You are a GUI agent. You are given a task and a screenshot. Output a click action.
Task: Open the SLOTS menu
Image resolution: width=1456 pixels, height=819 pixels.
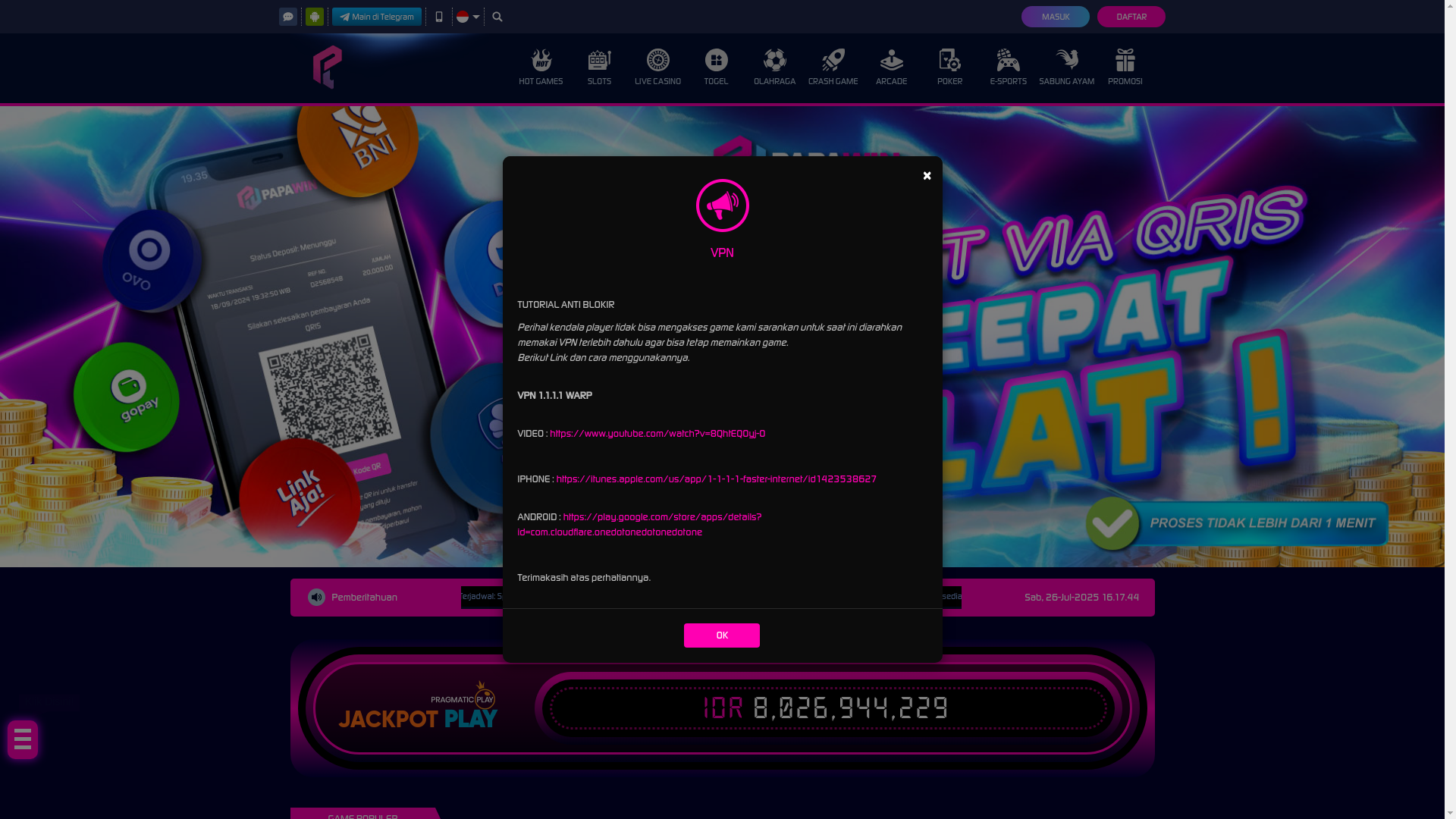tap(599, 67)
